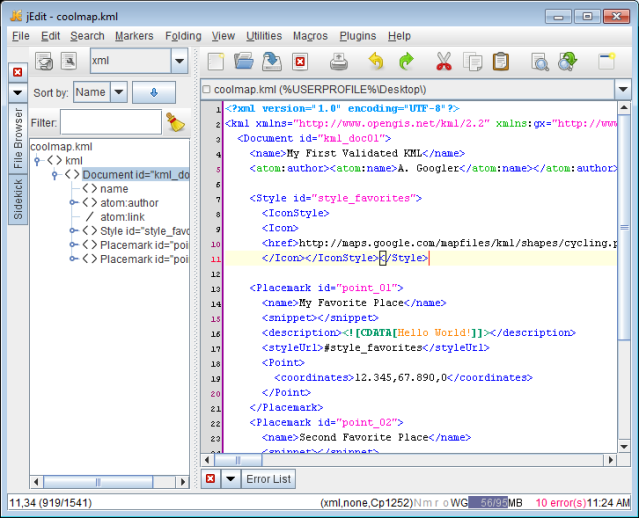Open the left dock menu arrow

(x=18, y=93)
